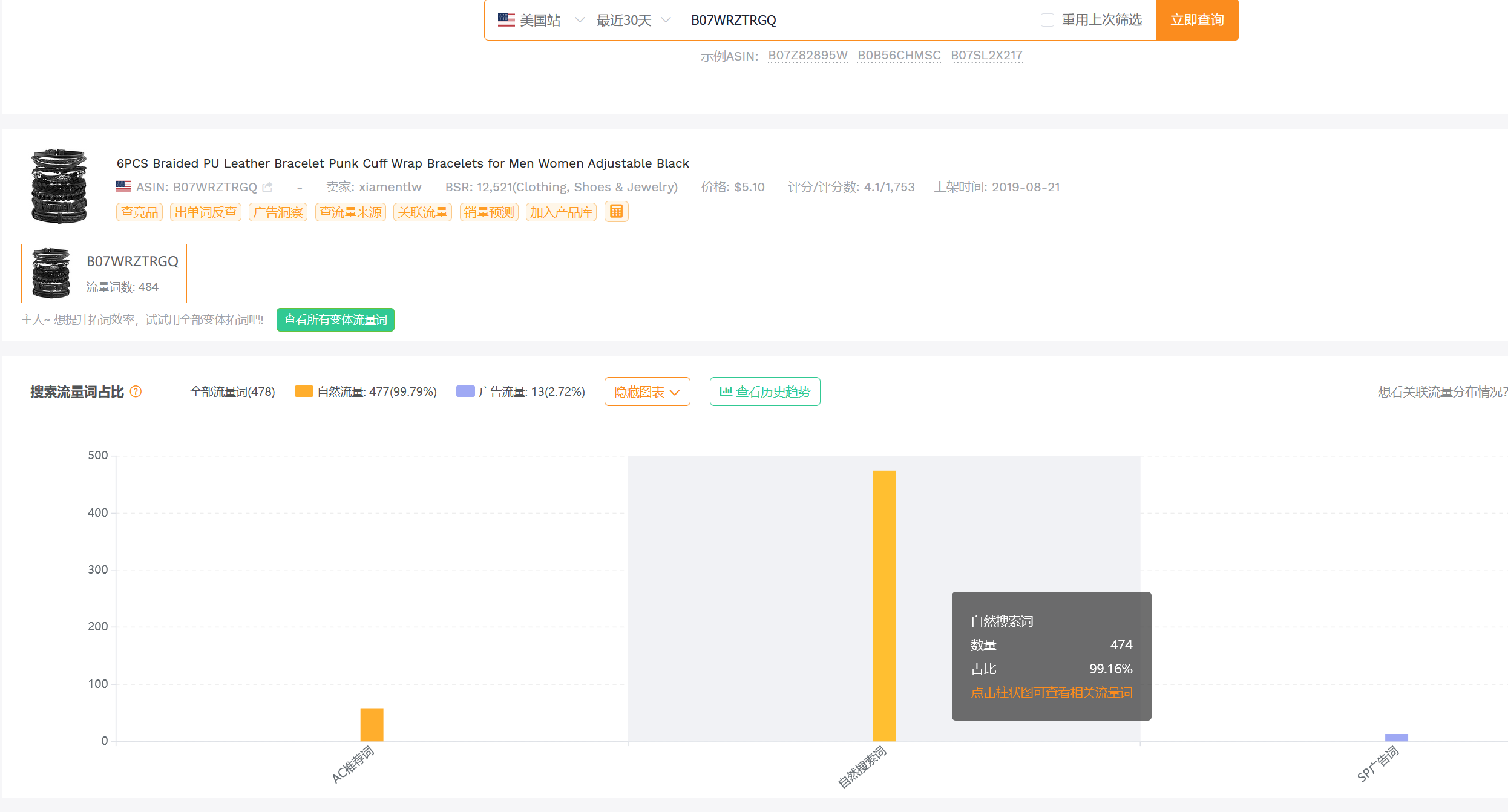Screen dimensions: 1508x812
Task: Click the calculator icon after 加入产品库
Action: (x=616, y=212)
